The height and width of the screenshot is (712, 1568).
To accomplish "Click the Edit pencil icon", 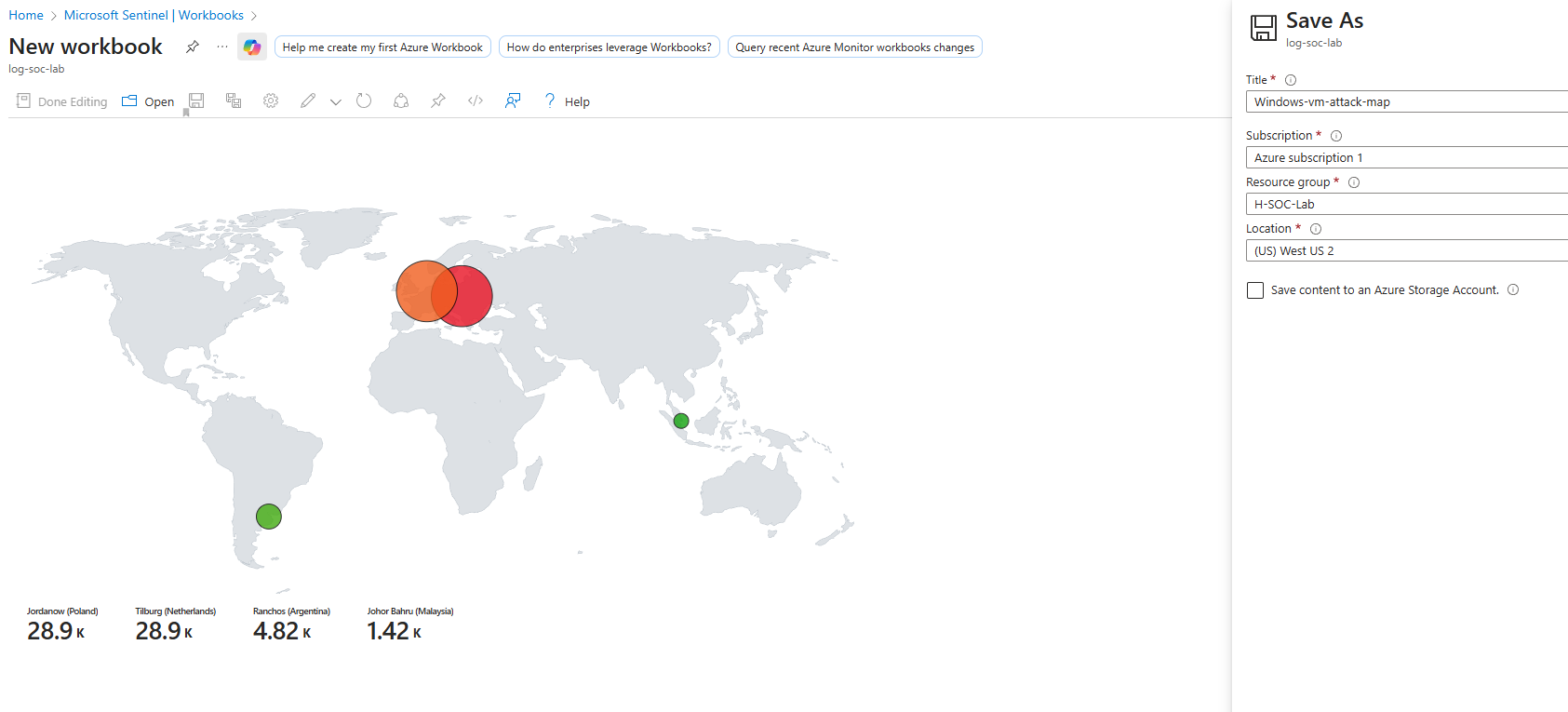I will (308, 101).
